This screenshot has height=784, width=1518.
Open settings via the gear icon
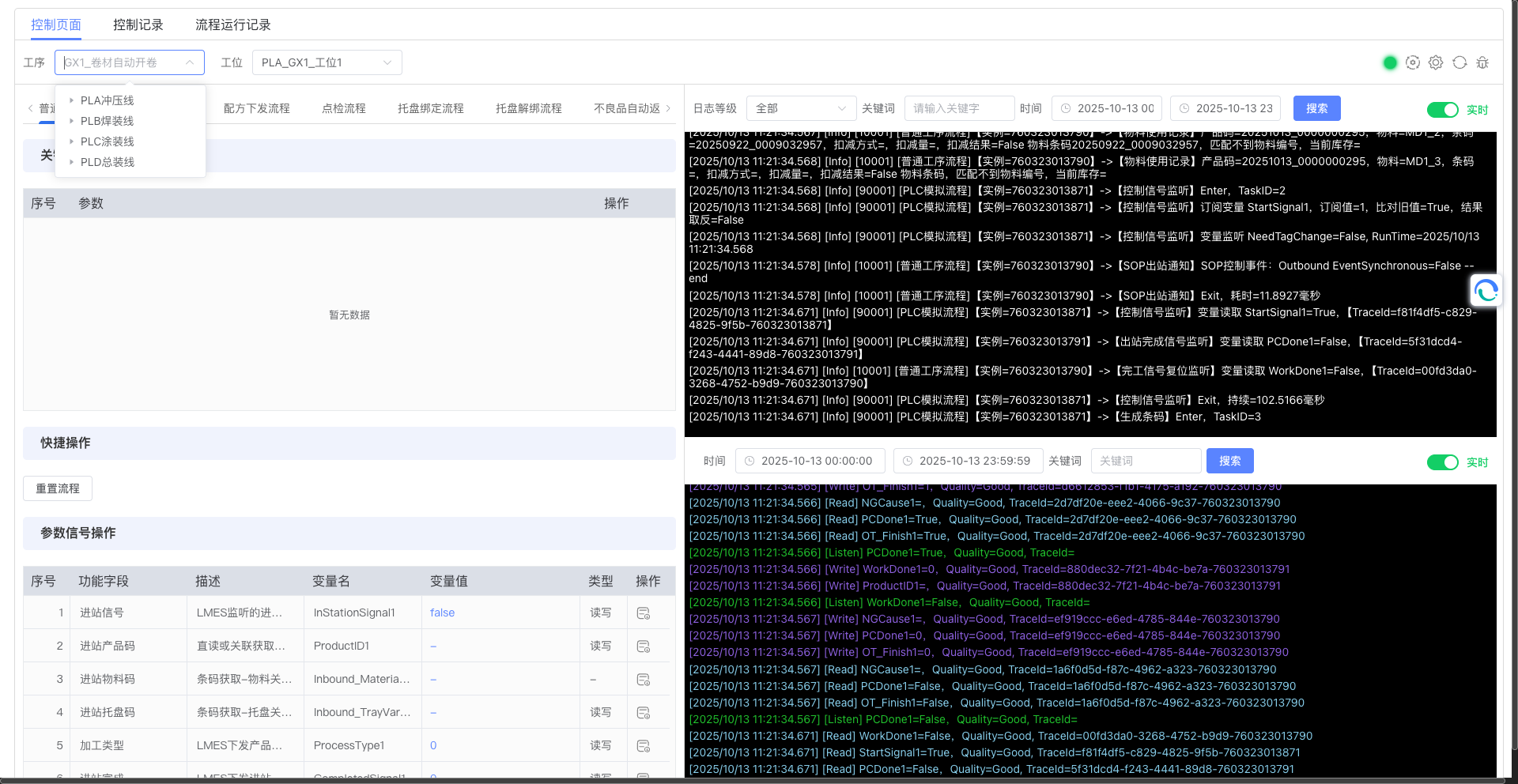[x=1436, y=62]
